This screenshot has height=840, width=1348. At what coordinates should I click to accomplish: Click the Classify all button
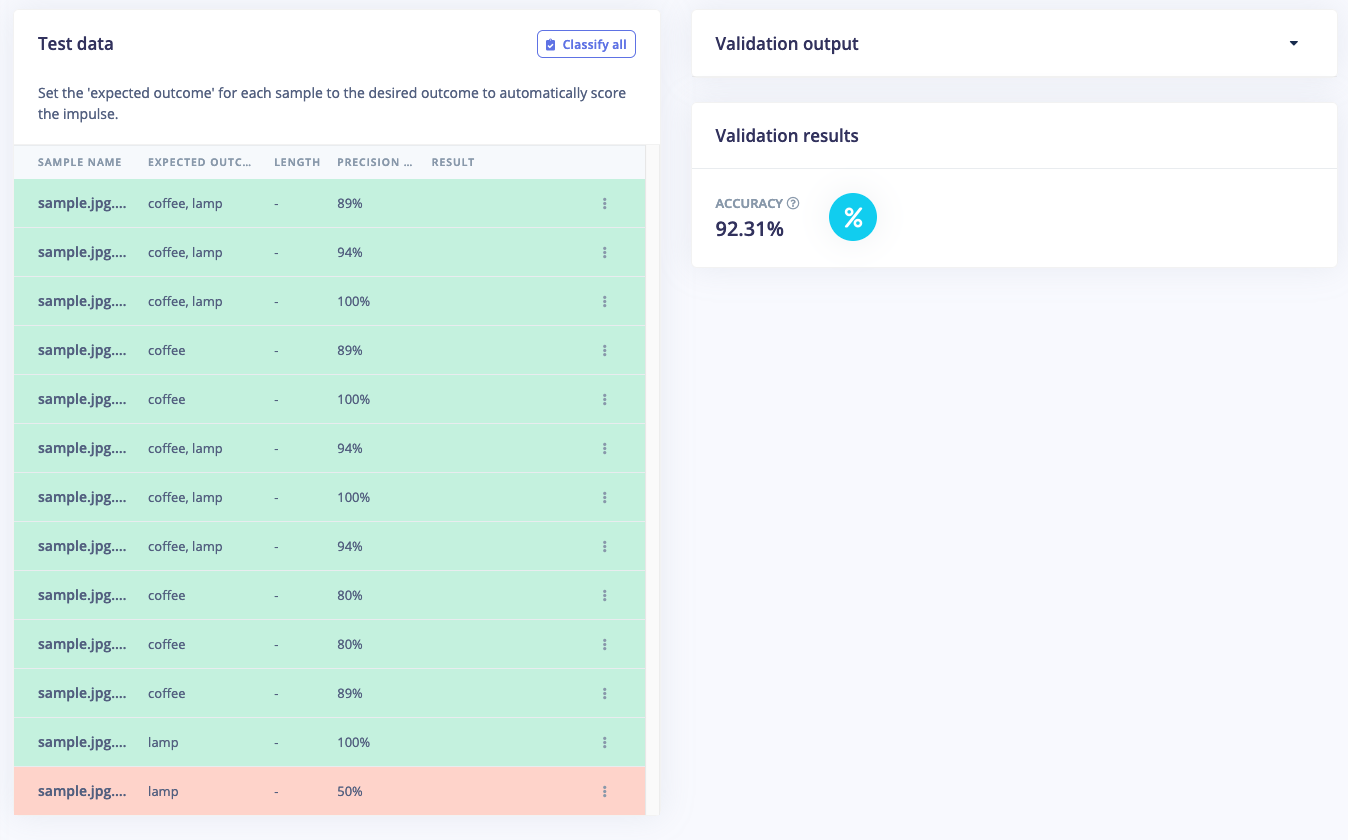click(x=586, y=44)
